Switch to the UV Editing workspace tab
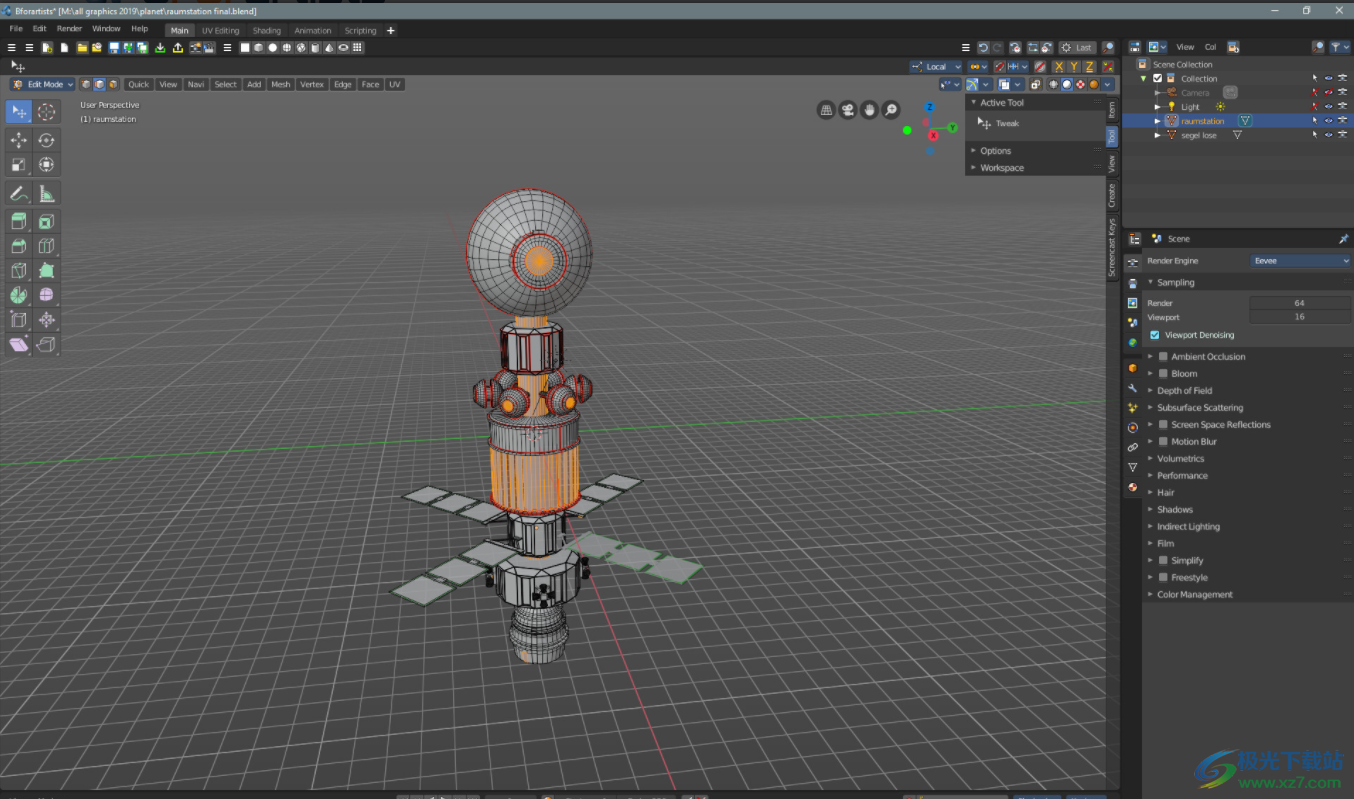1354x799 pixels. point(220,31)
